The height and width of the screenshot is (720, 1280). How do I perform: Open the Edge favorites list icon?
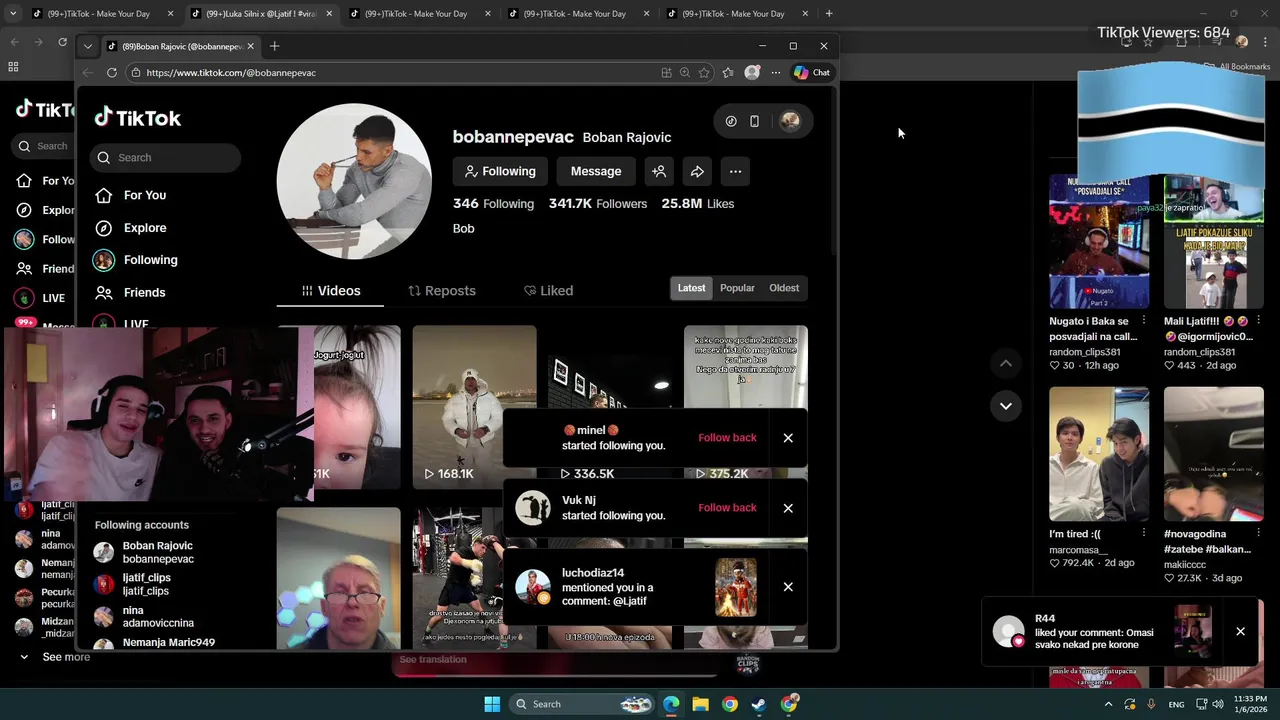(727, 73)
